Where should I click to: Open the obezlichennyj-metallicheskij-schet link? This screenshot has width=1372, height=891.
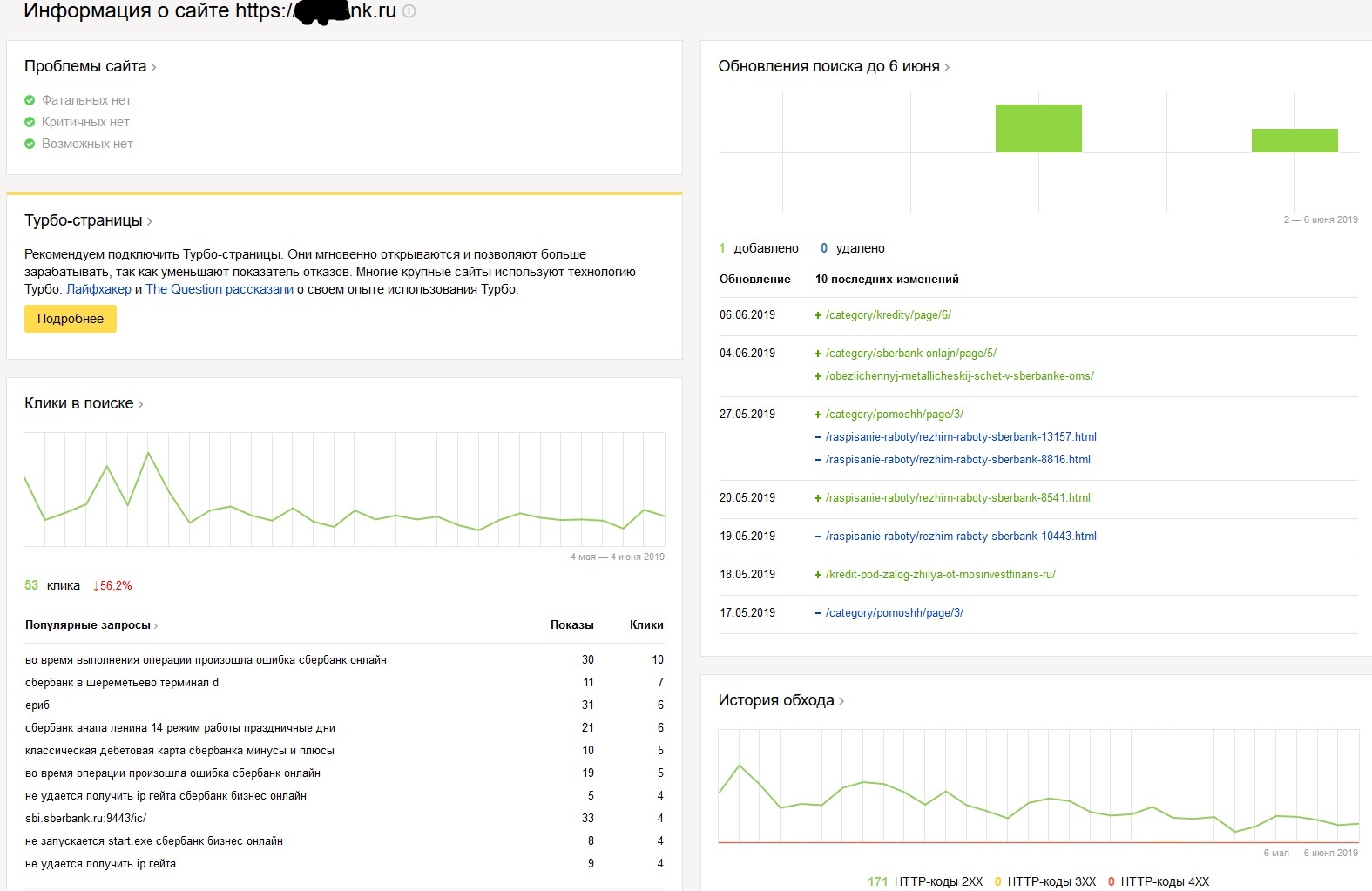pos(959,376)
